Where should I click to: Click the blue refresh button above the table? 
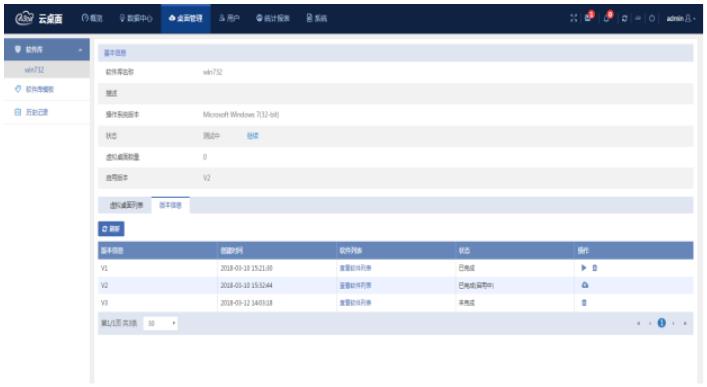111,229
